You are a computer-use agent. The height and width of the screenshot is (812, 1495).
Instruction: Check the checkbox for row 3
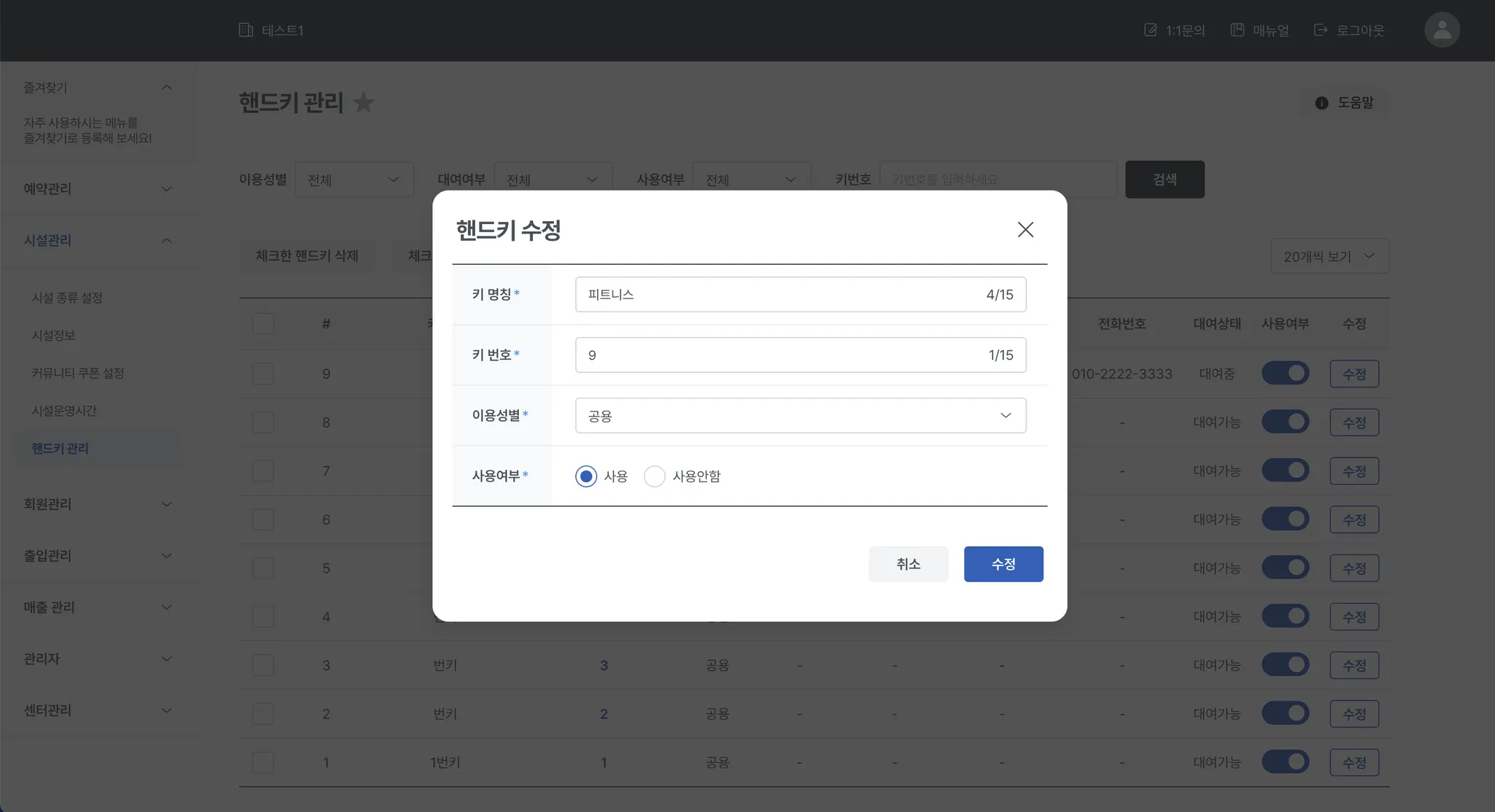pyautogui.click(x=263, y=665)
